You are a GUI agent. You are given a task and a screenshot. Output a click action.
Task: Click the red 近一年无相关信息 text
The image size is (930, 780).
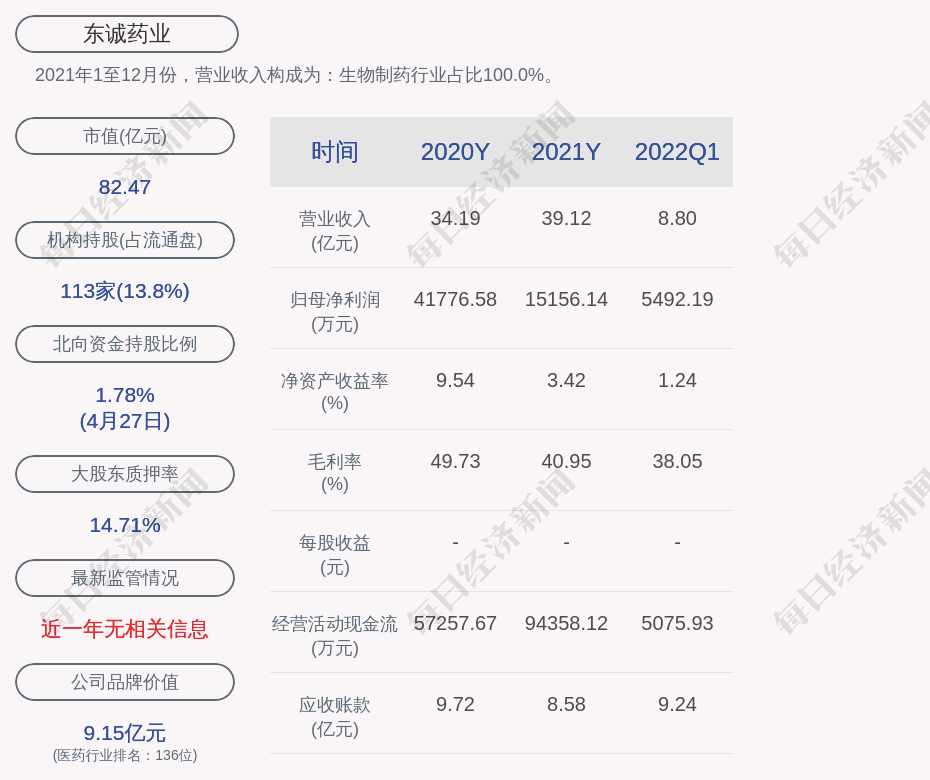[x=125, y=629]
